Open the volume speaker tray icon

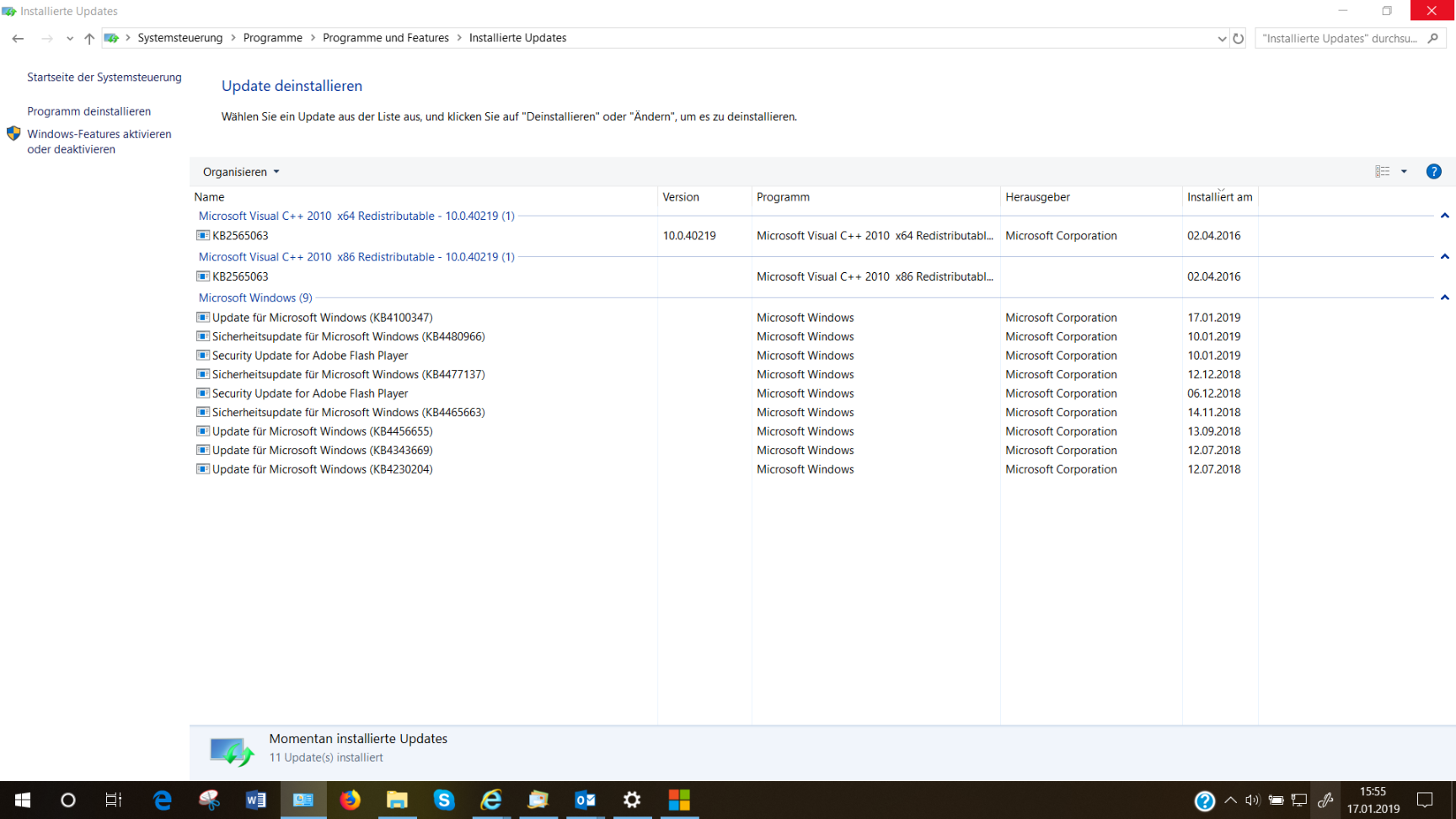[1253, 800]
